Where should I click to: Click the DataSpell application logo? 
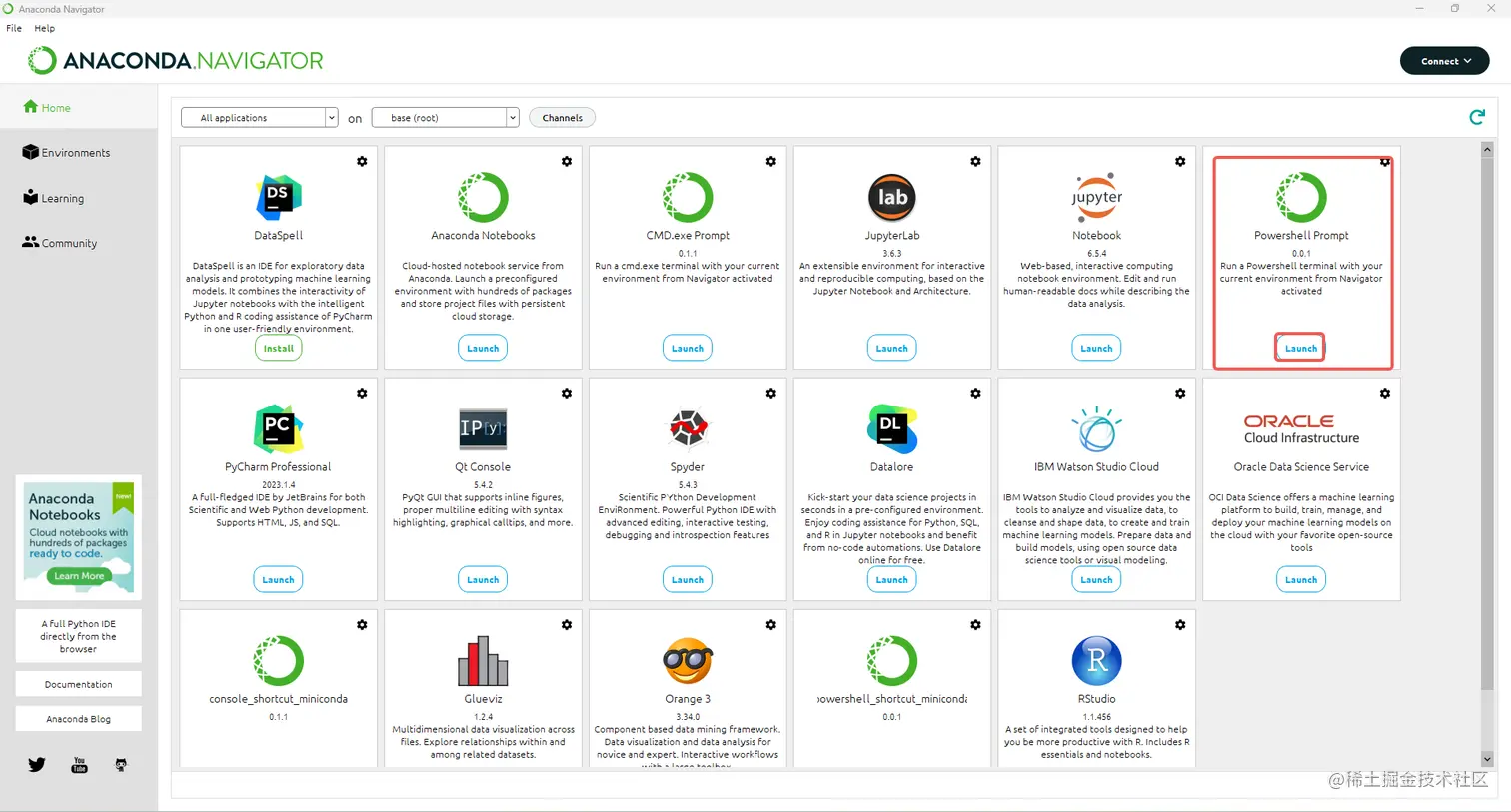[x=278, y=197]
